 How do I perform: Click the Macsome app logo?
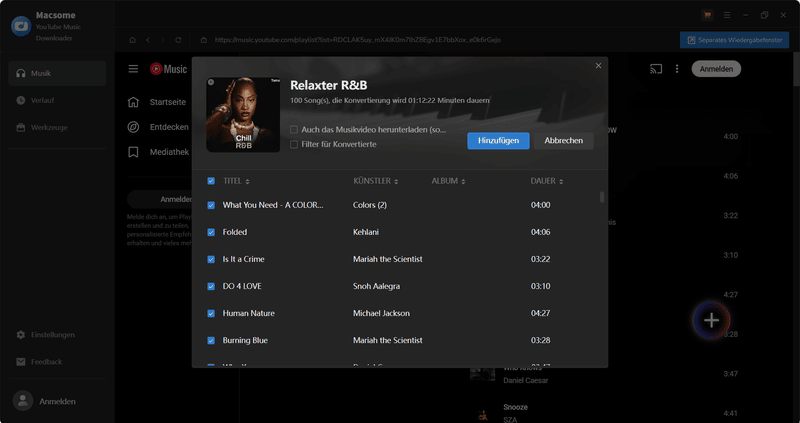point(21,26)
